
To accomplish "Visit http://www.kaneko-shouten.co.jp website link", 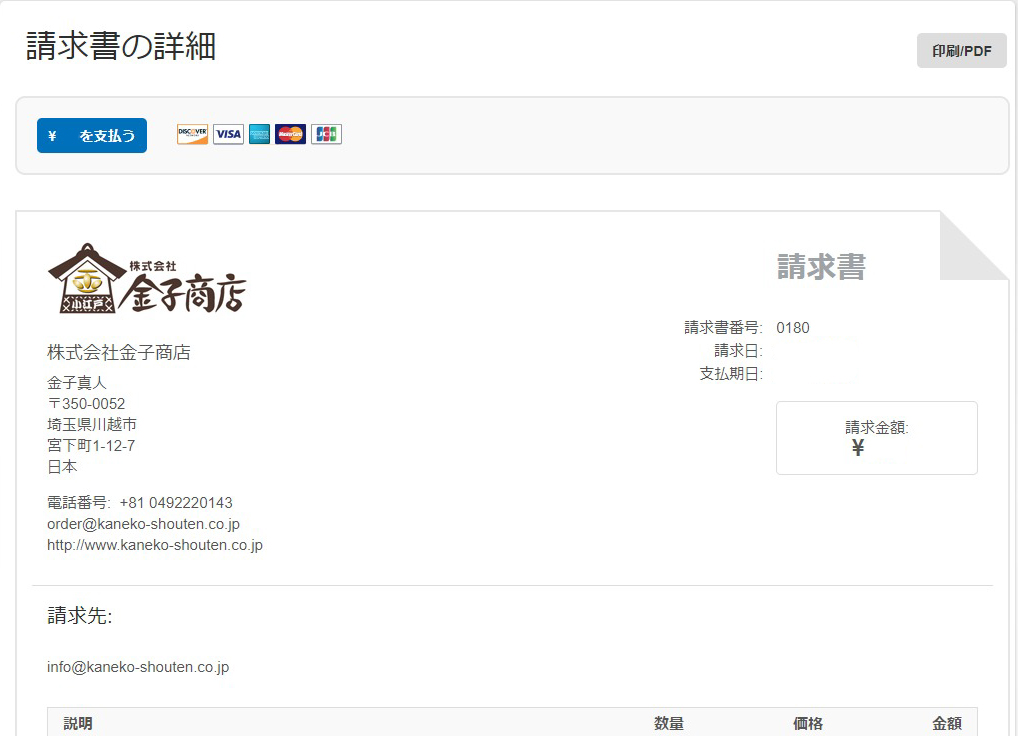I will click(x=153, y=545).
